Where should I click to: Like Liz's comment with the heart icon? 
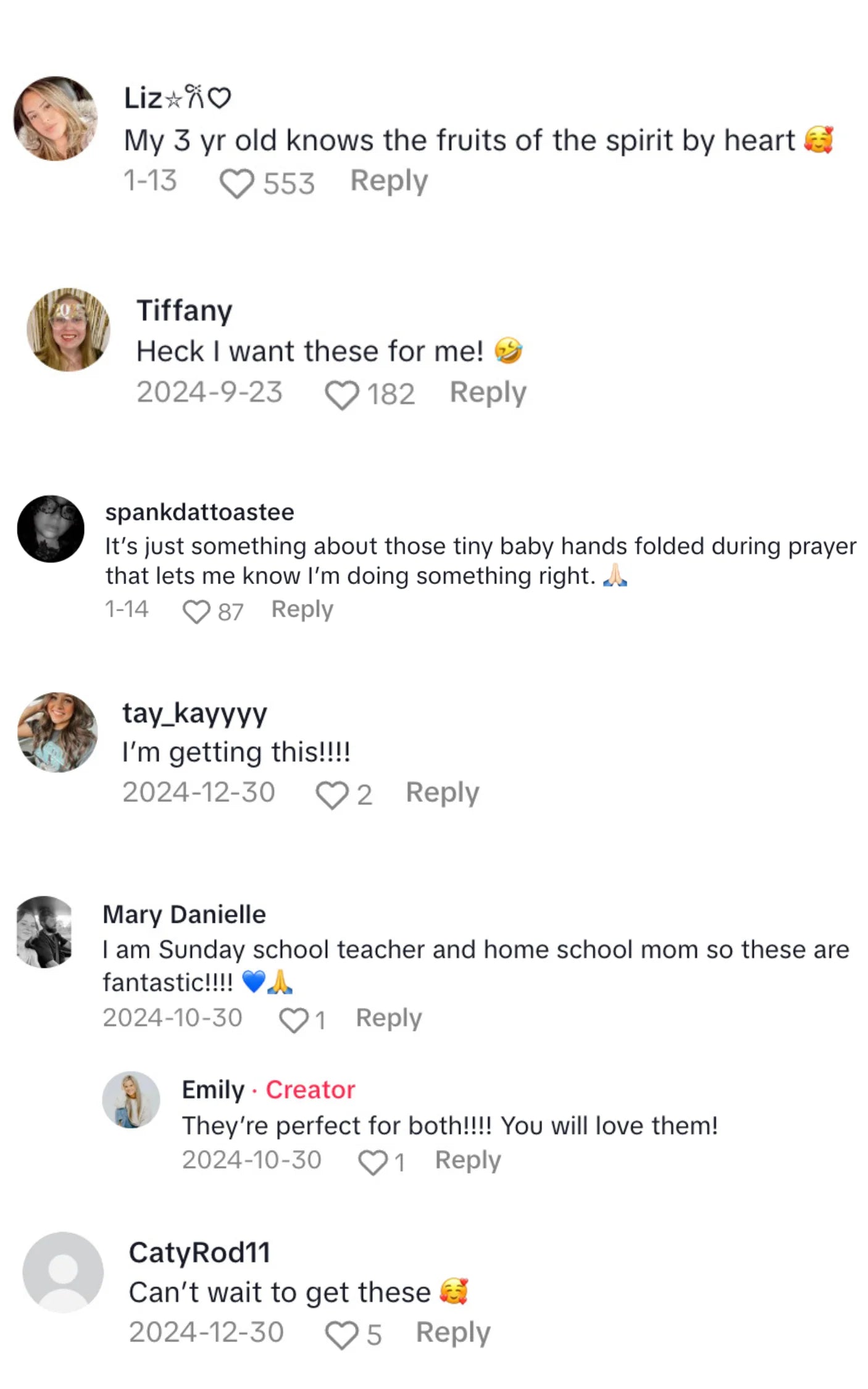(237, 183)
